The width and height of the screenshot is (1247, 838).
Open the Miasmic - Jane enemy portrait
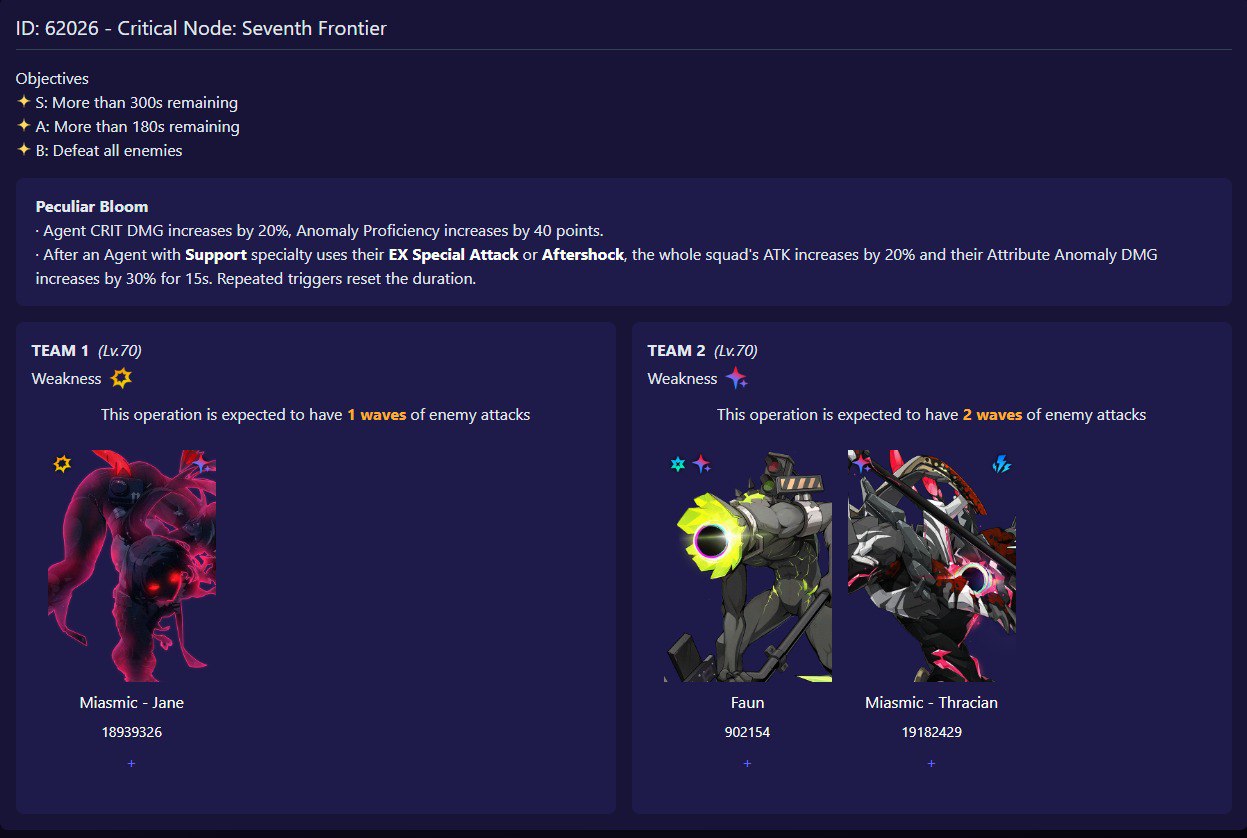132,566
